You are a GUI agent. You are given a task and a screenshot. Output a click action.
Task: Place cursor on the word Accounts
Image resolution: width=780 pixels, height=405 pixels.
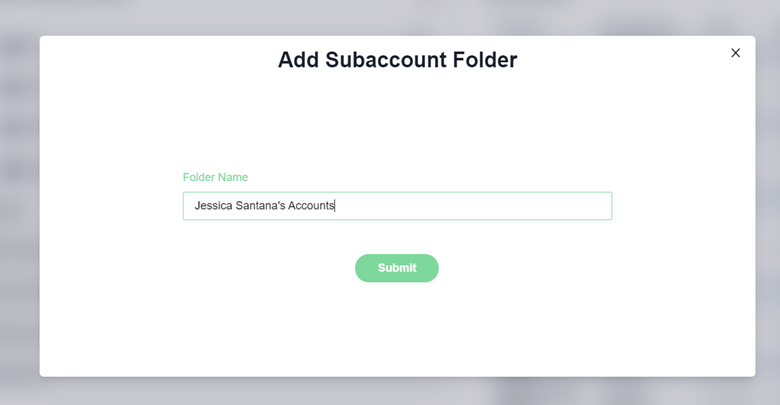(310, 206)
